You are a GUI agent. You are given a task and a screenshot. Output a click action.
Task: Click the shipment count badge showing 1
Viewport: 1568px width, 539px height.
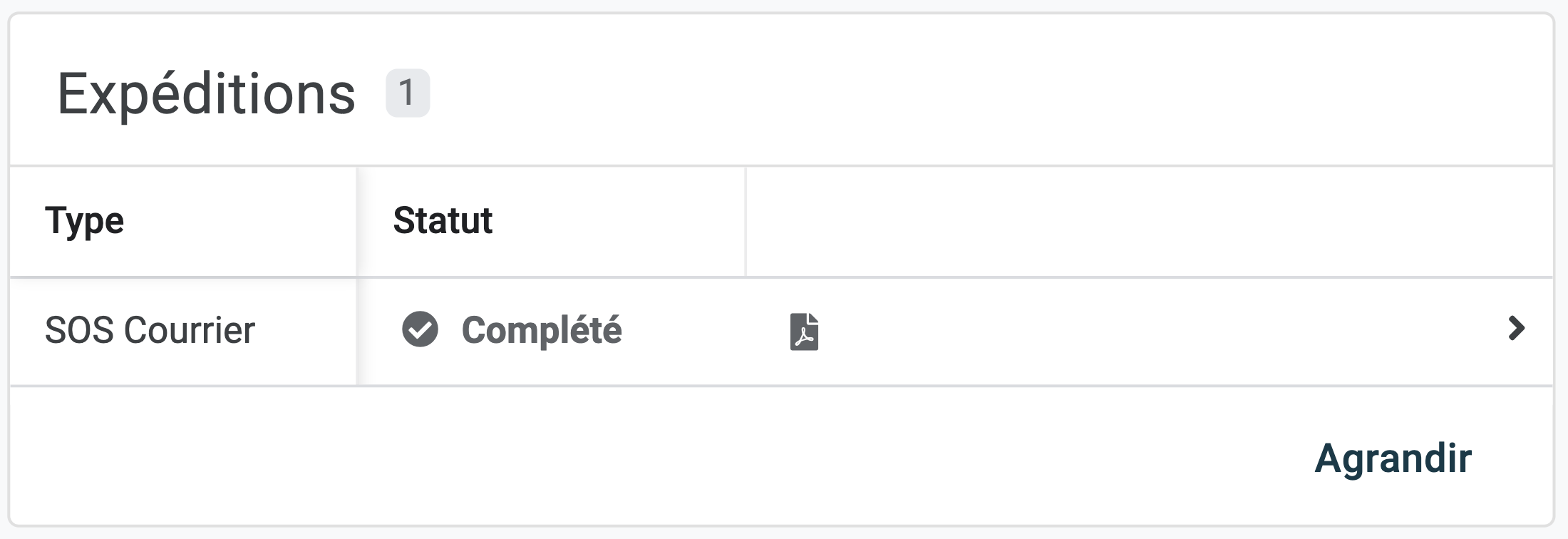pos(407,93)
